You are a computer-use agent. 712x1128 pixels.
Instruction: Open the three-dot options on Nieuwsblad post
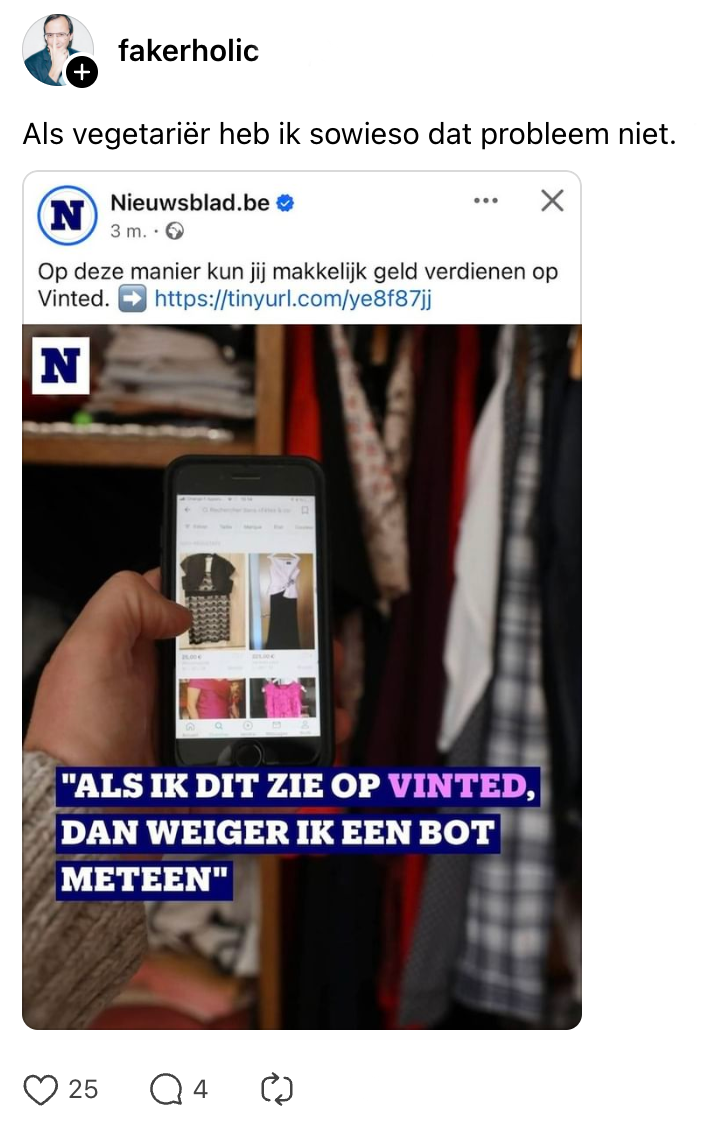click(x=486, y=201)
